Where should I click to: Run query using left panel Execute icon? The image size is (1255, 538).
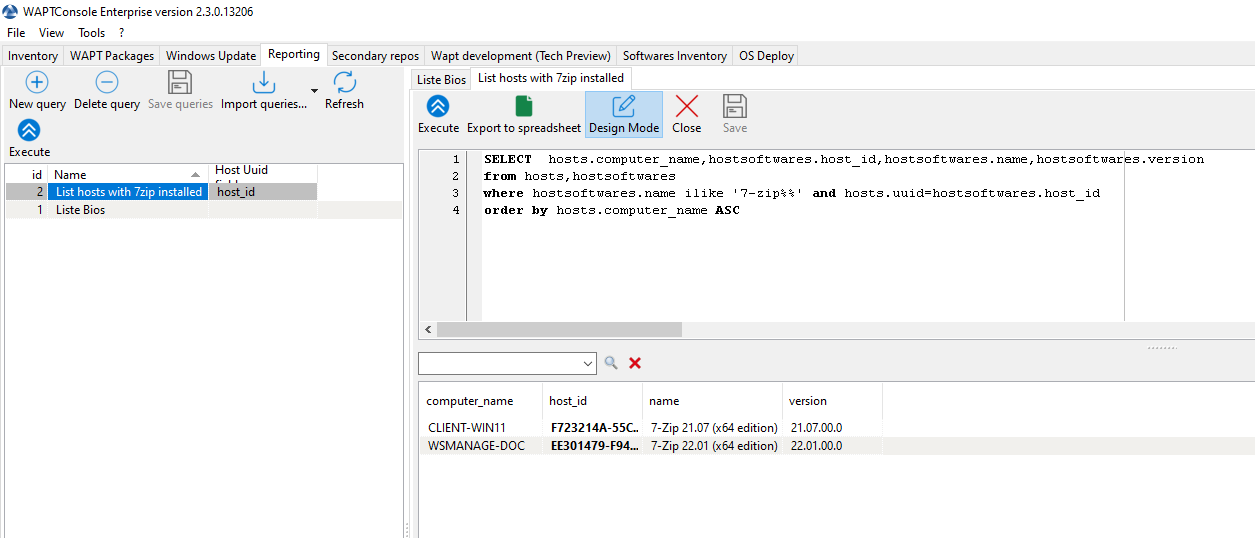(x=29, y=130)
